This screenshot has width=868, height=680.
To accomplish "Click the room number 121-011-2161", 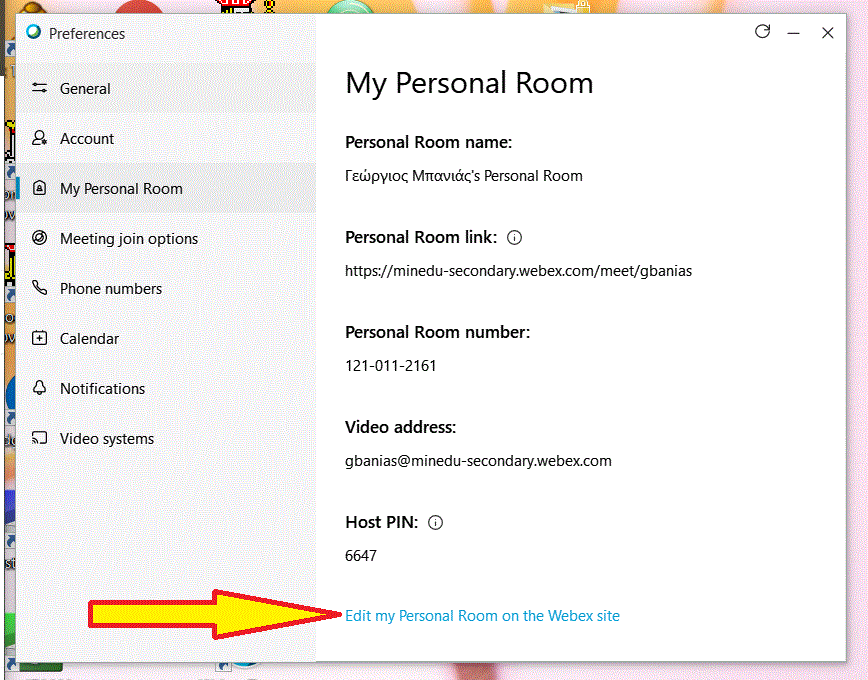I will pyautogui.click(x=391, y=365).
